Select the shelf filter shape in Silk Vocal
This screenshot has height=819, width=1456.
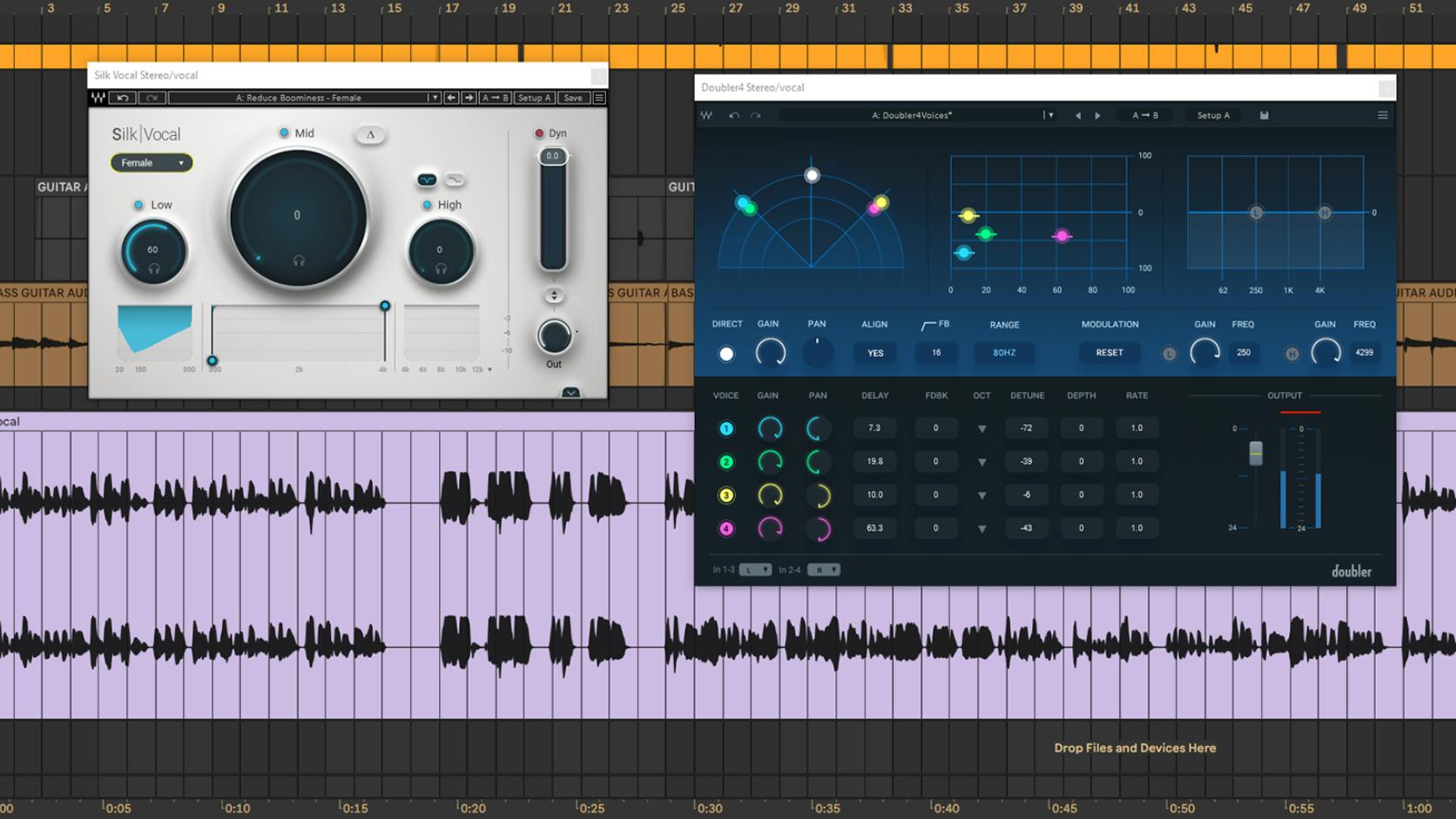click(x=455, y=179)
